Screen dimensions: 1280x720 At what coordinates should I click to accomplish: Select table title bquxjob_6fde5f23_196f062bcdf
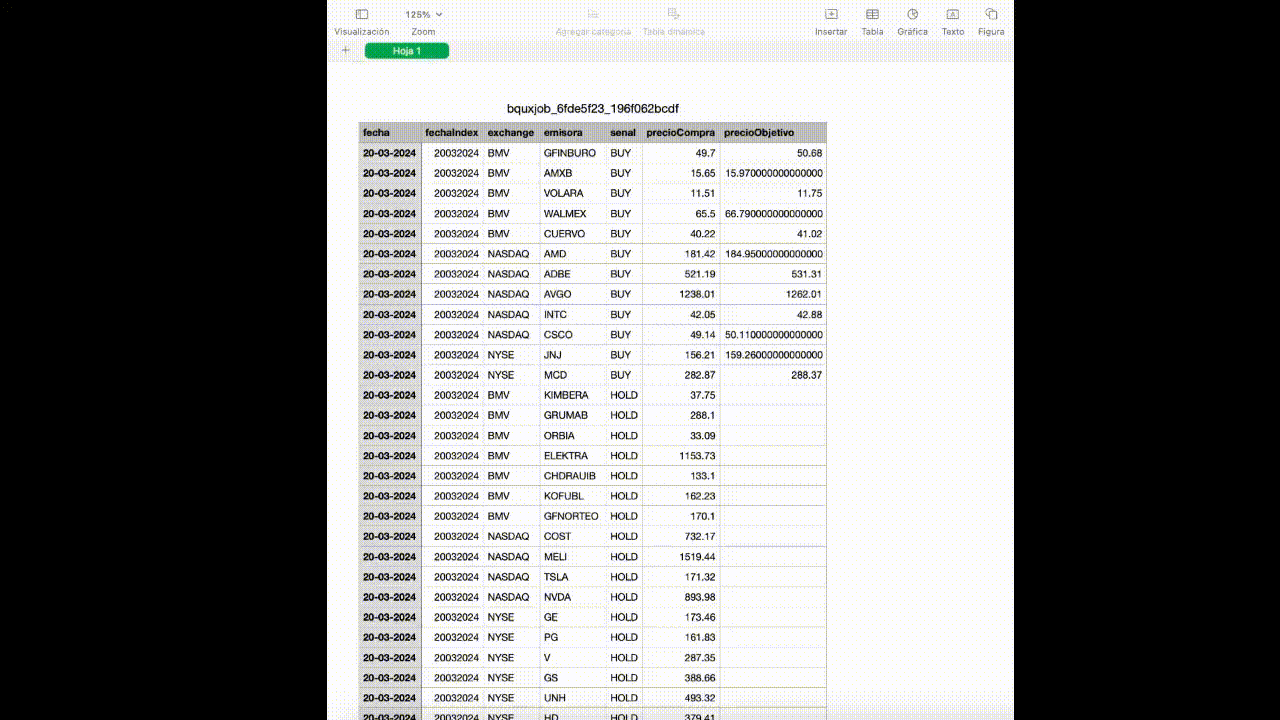point(593,108)
